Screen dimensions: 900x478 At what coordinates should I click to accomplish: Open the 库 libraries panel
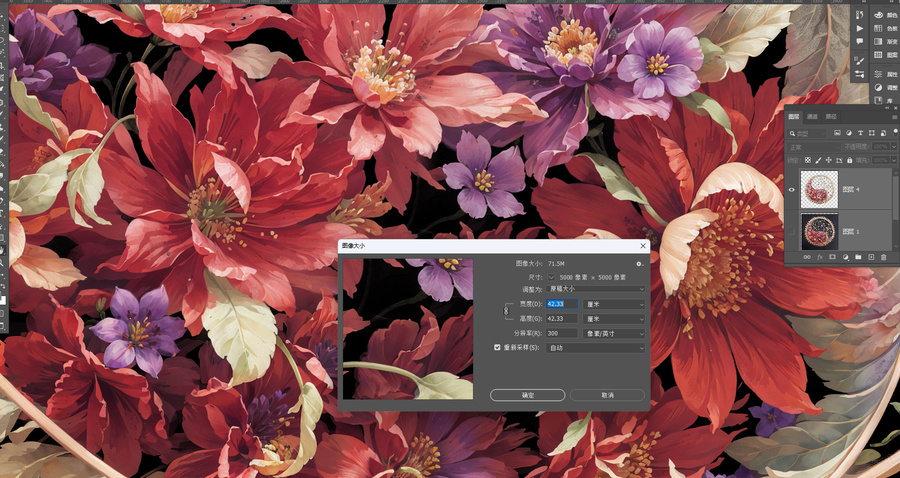coord(885,100)
